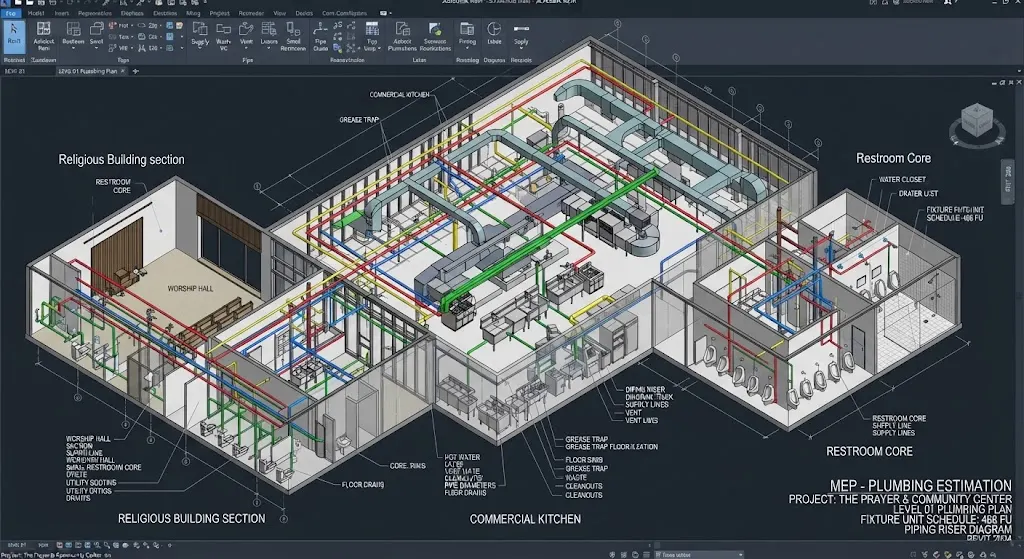
Task: Click the Firntog ribbon tool icon
Action: coord(467,30)
